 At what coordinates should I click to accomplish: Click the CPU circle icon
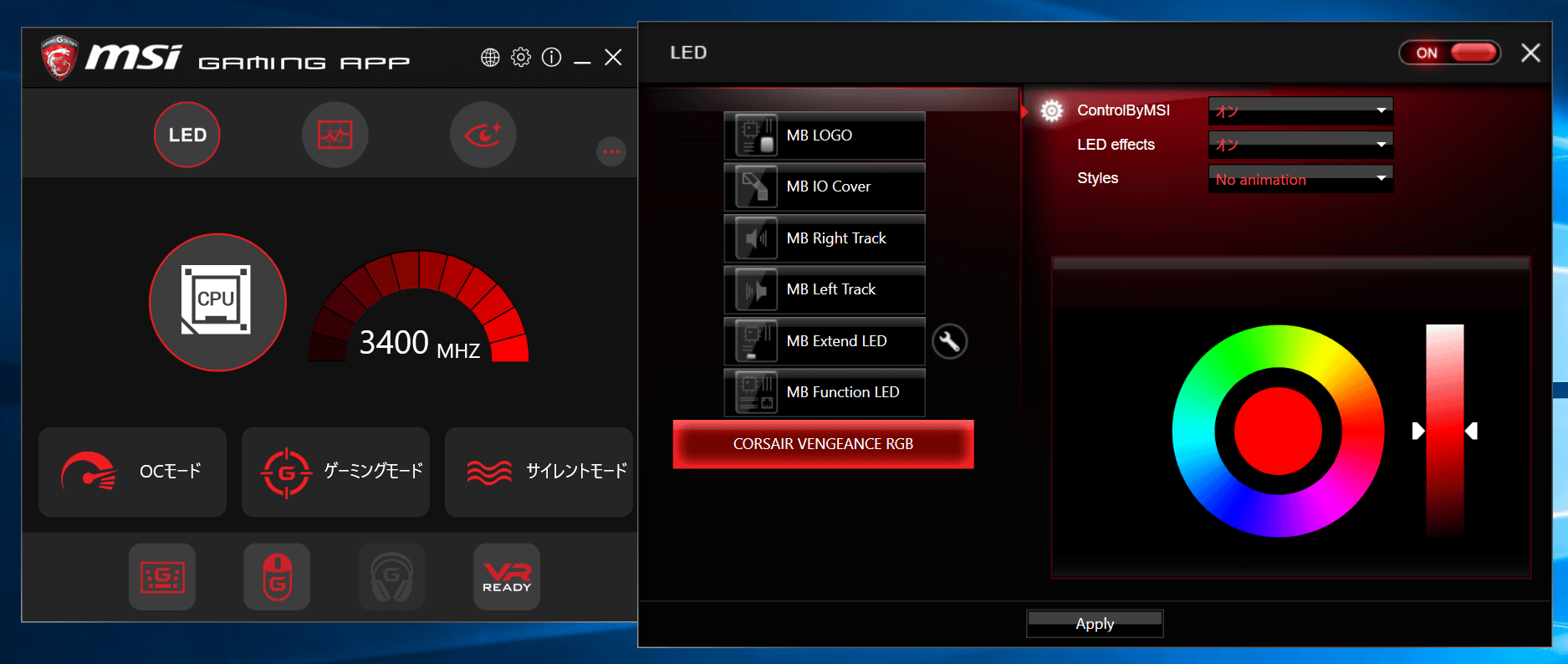pyautogui.click(x=217, y=302)
